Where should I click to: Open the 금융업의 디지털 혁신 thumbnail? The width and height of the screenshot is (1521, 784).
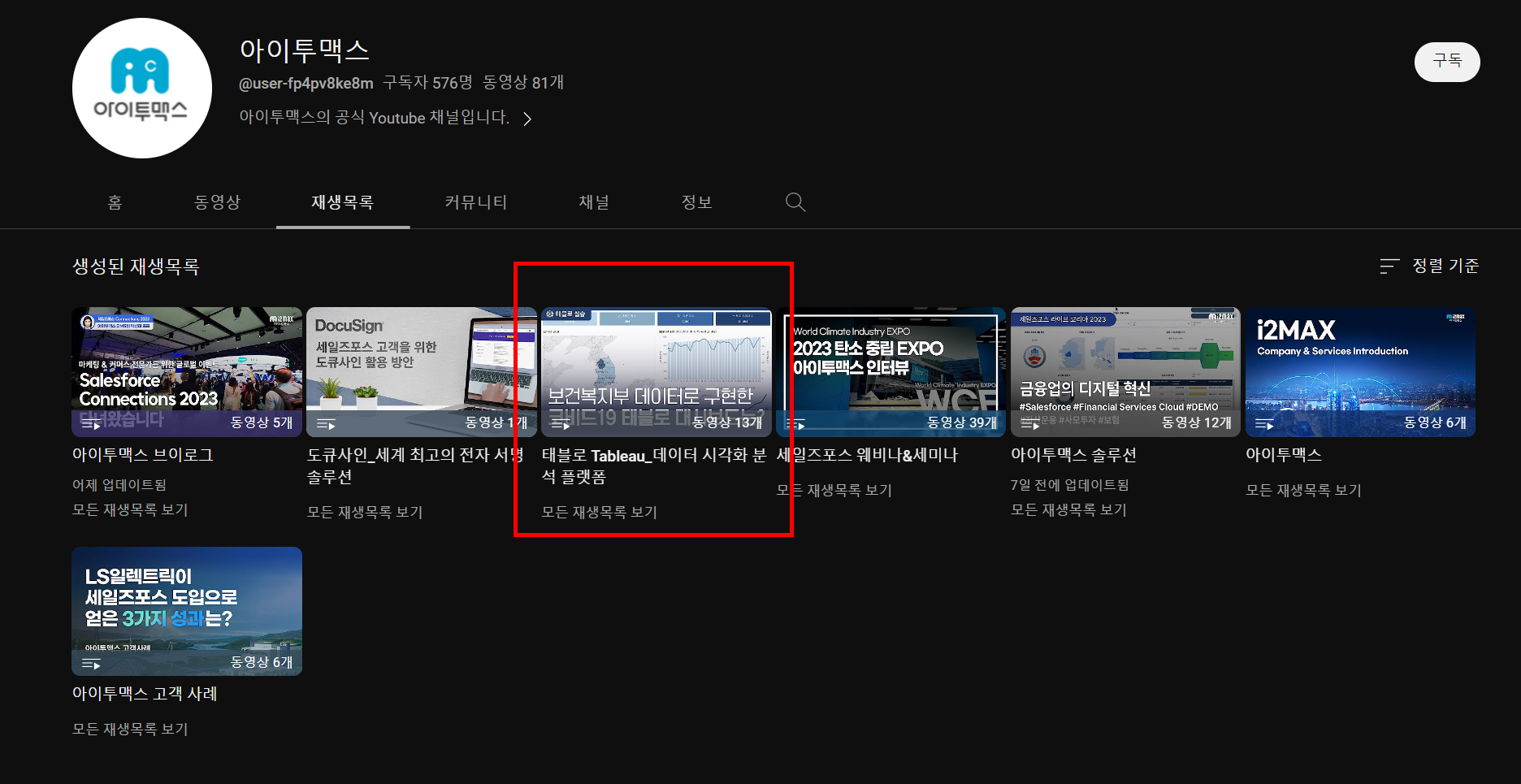pyautogui.click(x=1125, y=371)
